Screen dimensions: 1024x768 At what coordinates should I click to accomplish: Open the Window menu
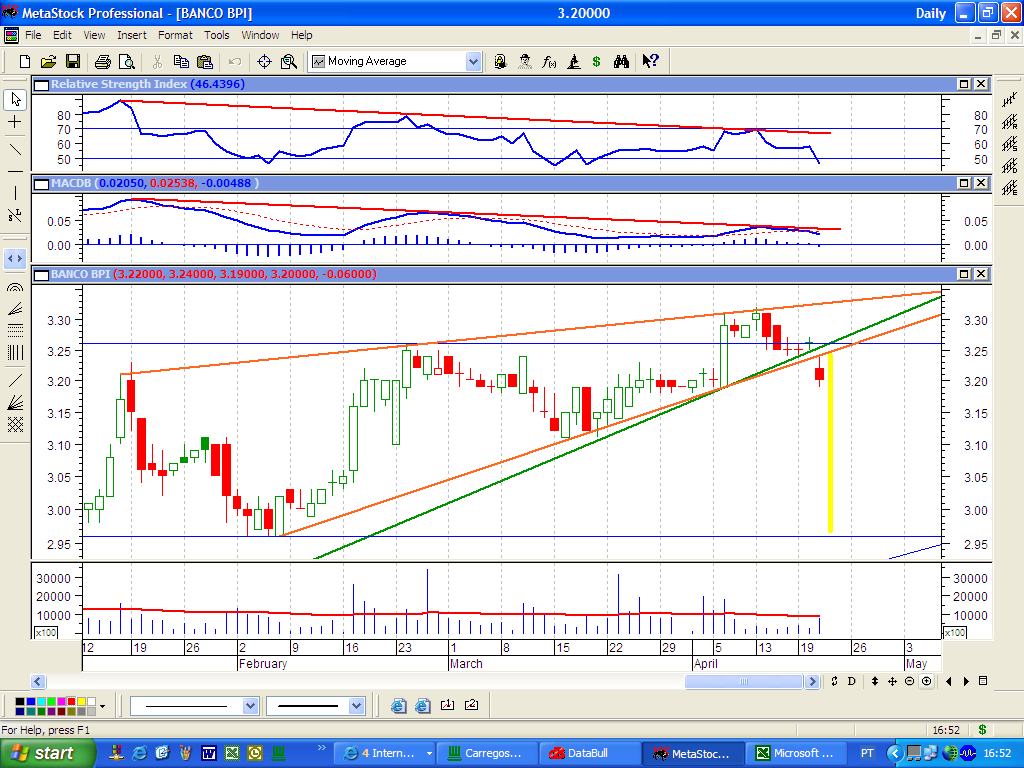pos(261,35)
